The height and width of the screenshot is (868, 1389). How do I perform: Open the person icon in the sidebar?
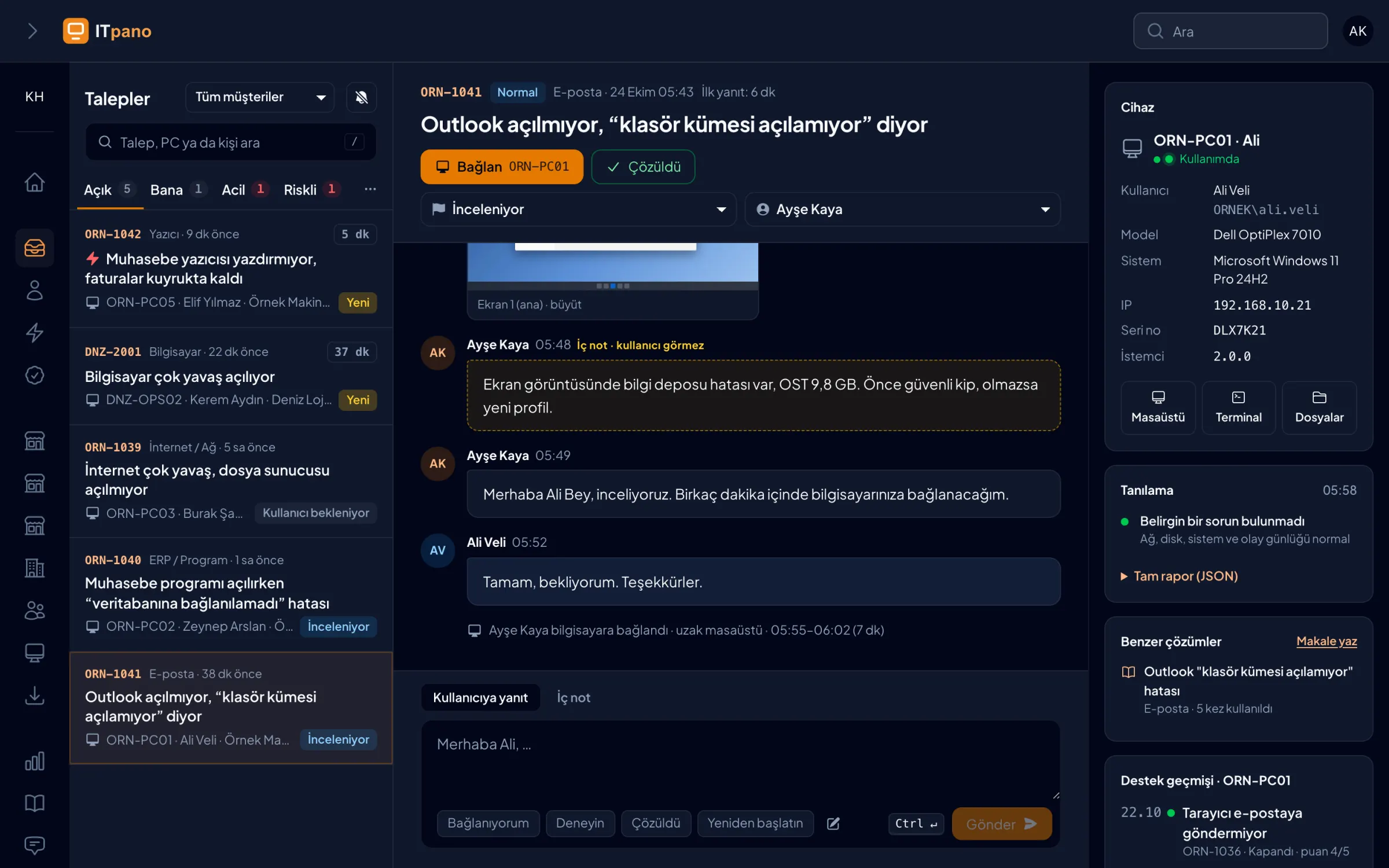click(35, 290)
